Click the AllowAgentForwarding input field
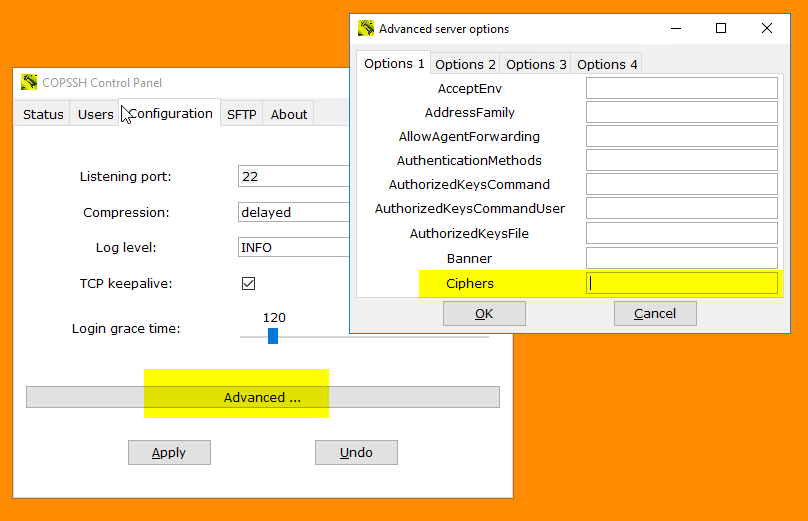808x521 pixels. 682,136
